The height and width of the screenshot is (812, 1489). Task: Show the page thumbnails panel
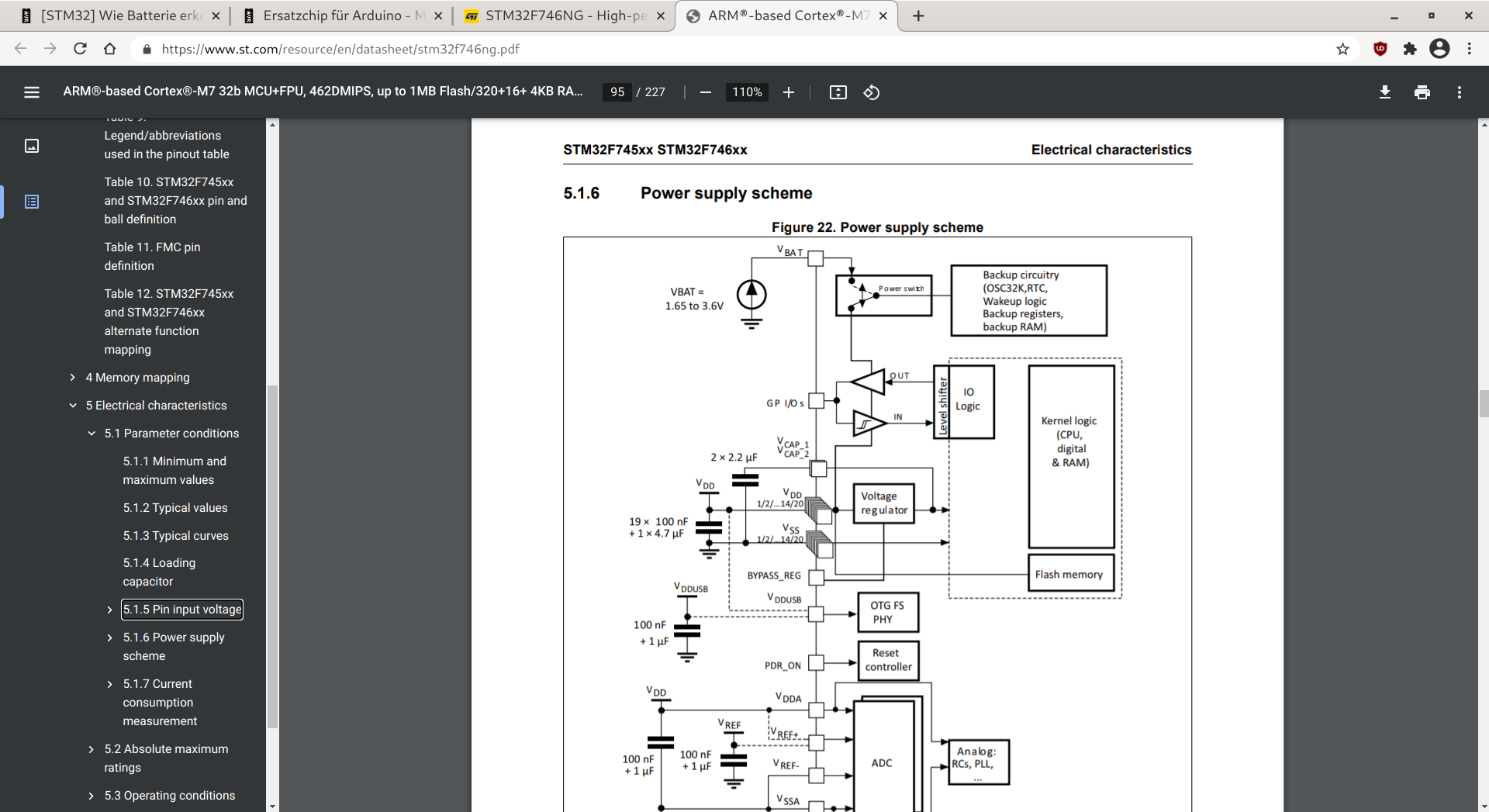32,146
